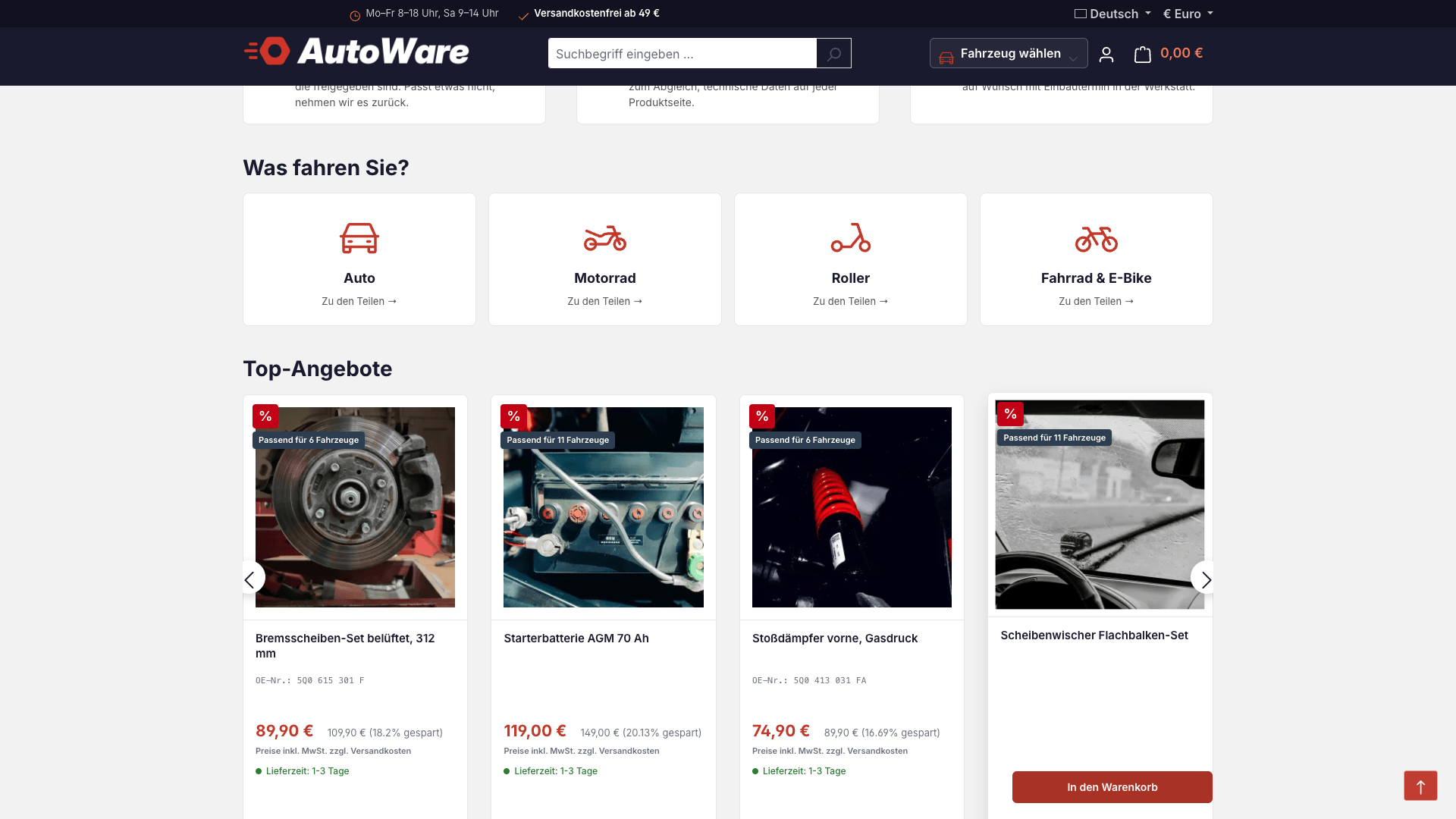1456x819 pixels.
Task: Show previous Top-Angebote slide arrow
Action: tap(251, 579)
